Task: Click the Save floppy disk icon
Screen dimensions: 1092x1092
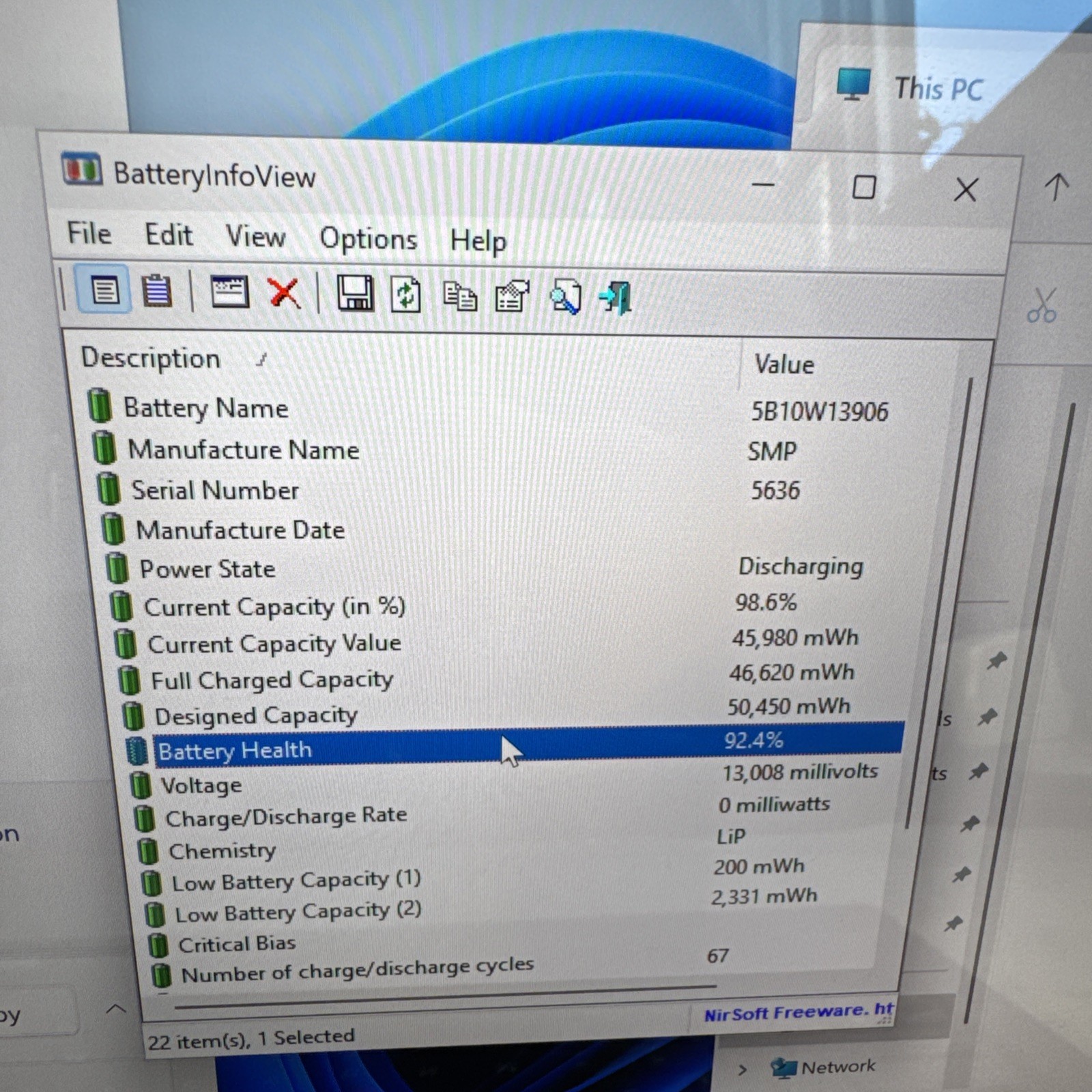Action: (356, 294)
